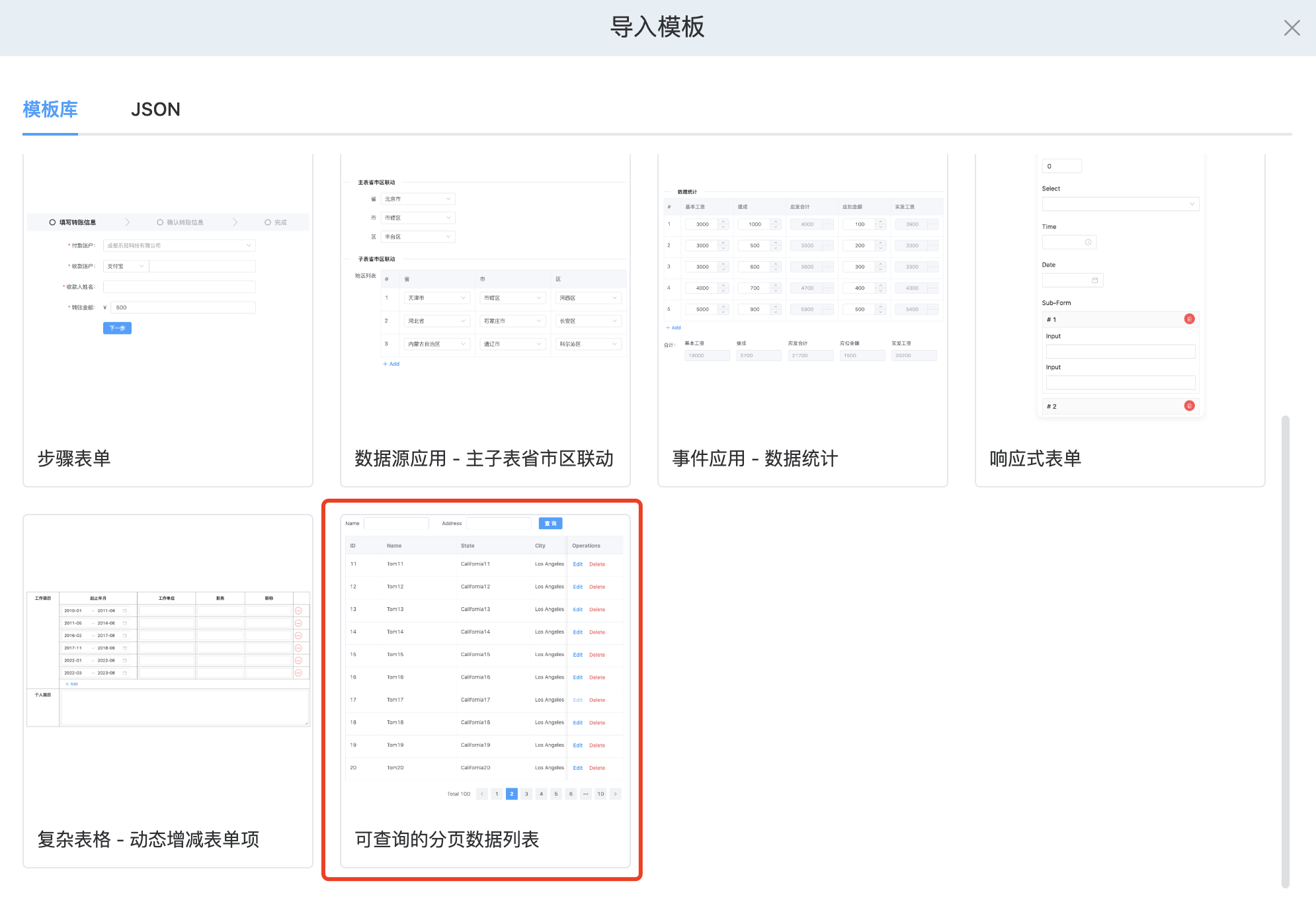This screenshot has height=918, width=1316.
Task: Click the blue 下一步 button
Action: 117,329
